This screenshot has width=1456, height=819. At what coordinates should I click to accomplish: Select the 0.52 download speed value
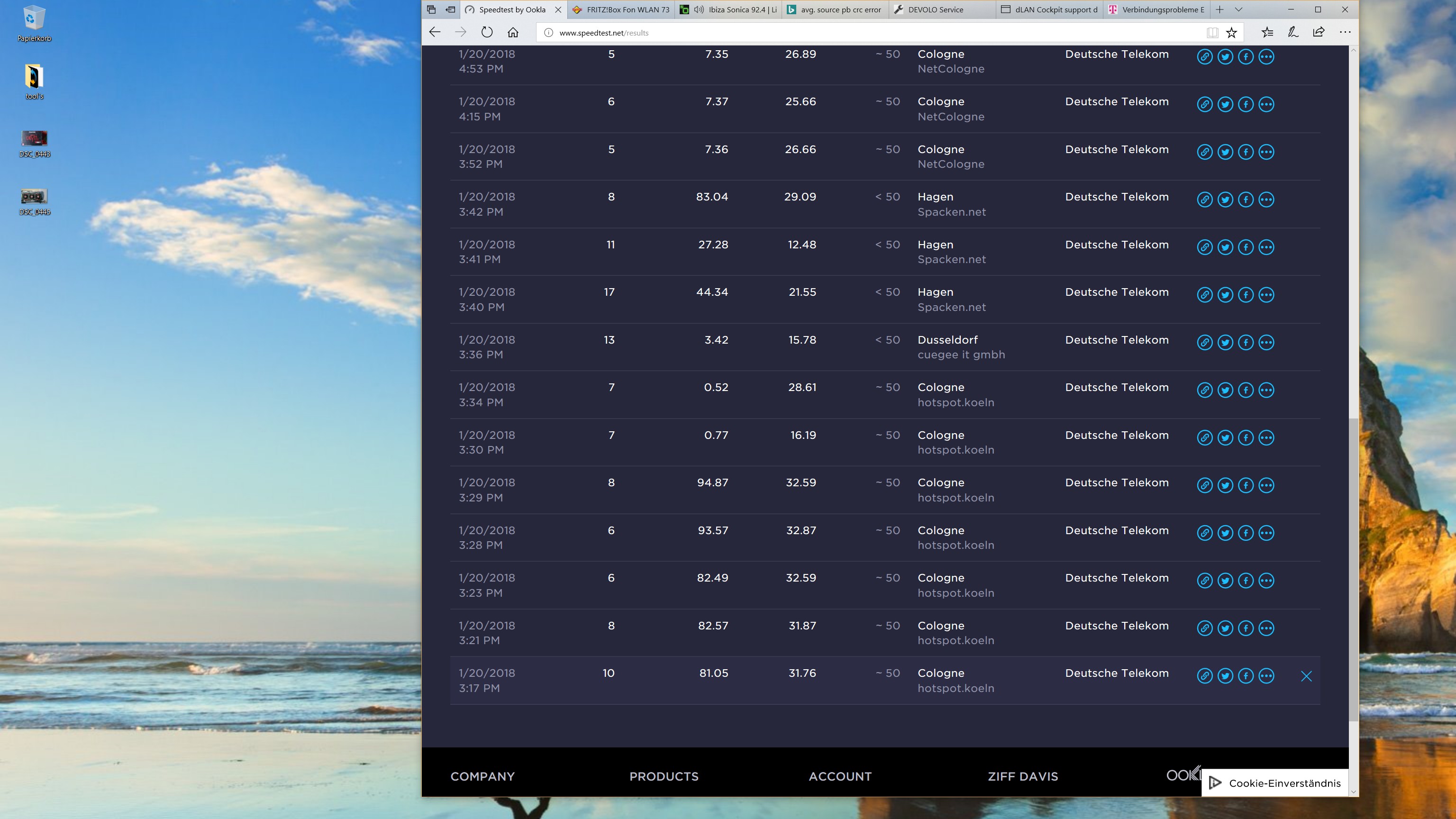(716, 387)
